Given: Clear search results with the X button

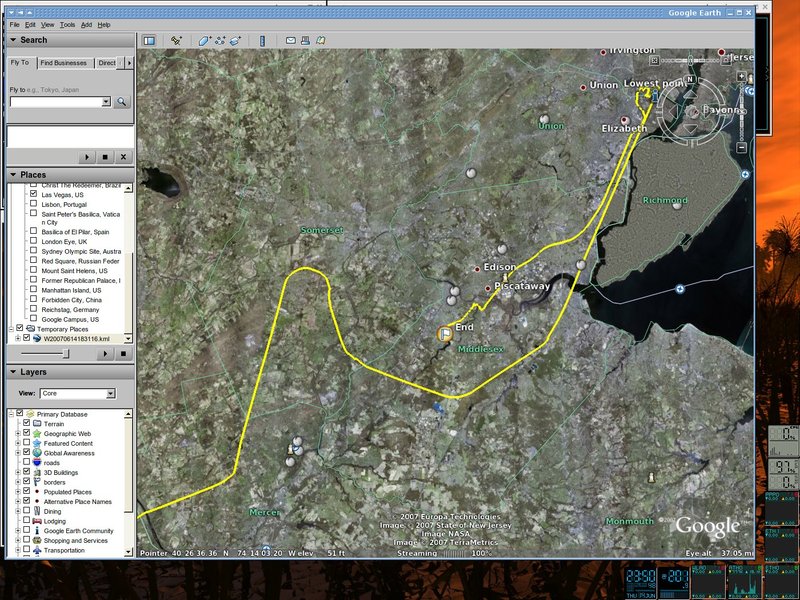Looking at the screenshot, I should coord(123,157).
